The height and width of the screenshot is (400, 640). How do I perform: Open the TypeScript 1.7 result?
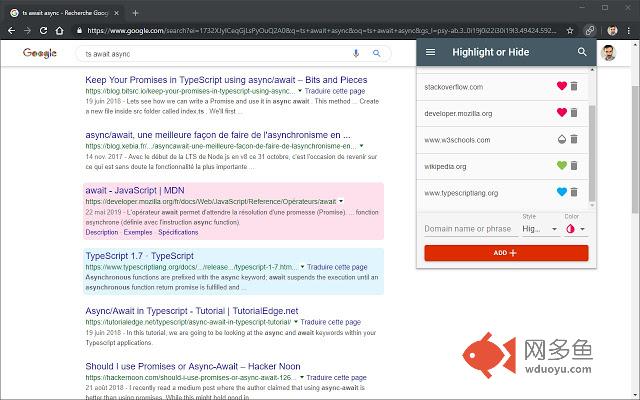click(139, 256)
